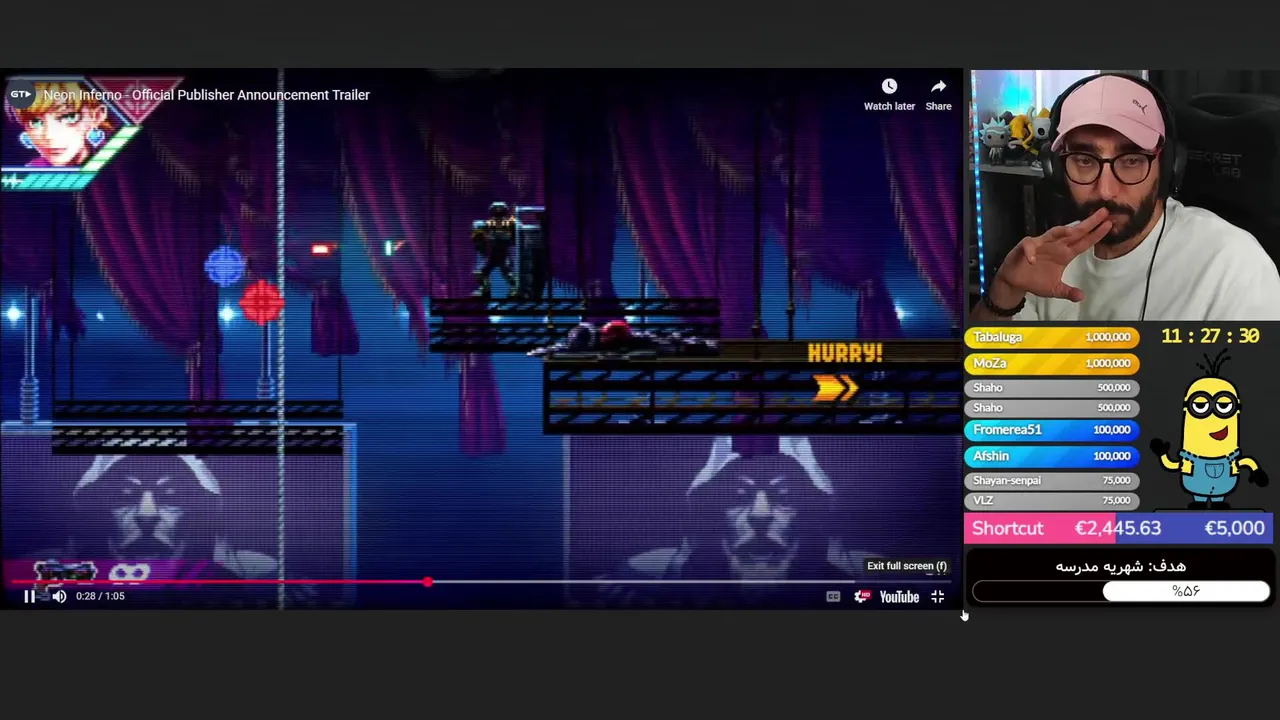Click the €5,000 goal amount
Image resolution: width=1280 pixels, height=720 pixels.
point(1234,528)
